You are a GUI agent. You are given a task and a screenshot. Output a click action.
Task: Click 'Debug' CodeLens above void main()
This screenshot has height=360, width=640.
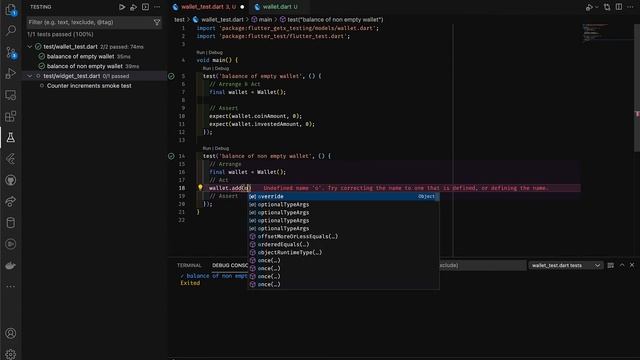coord(216,52)
